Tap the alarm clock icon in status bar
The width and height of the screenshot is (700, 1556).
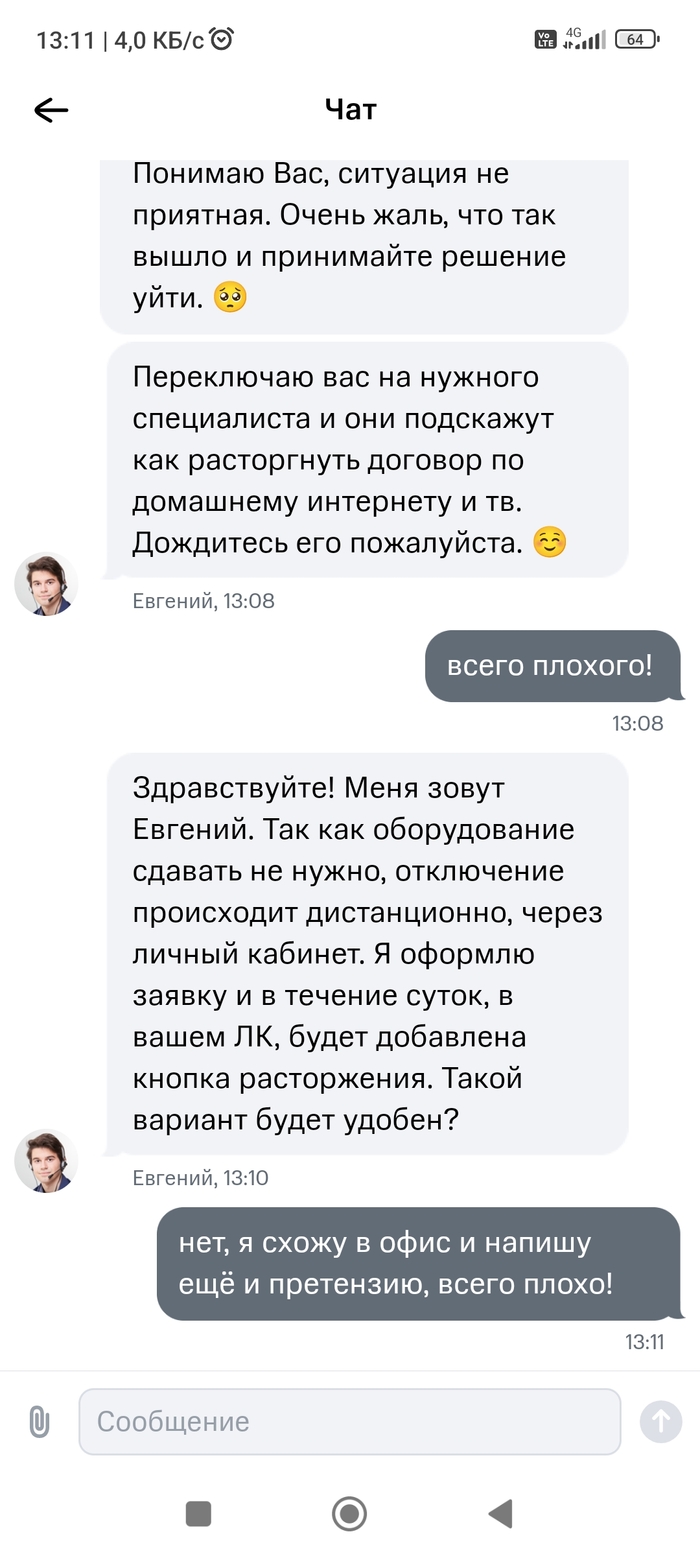click(222, 39)
